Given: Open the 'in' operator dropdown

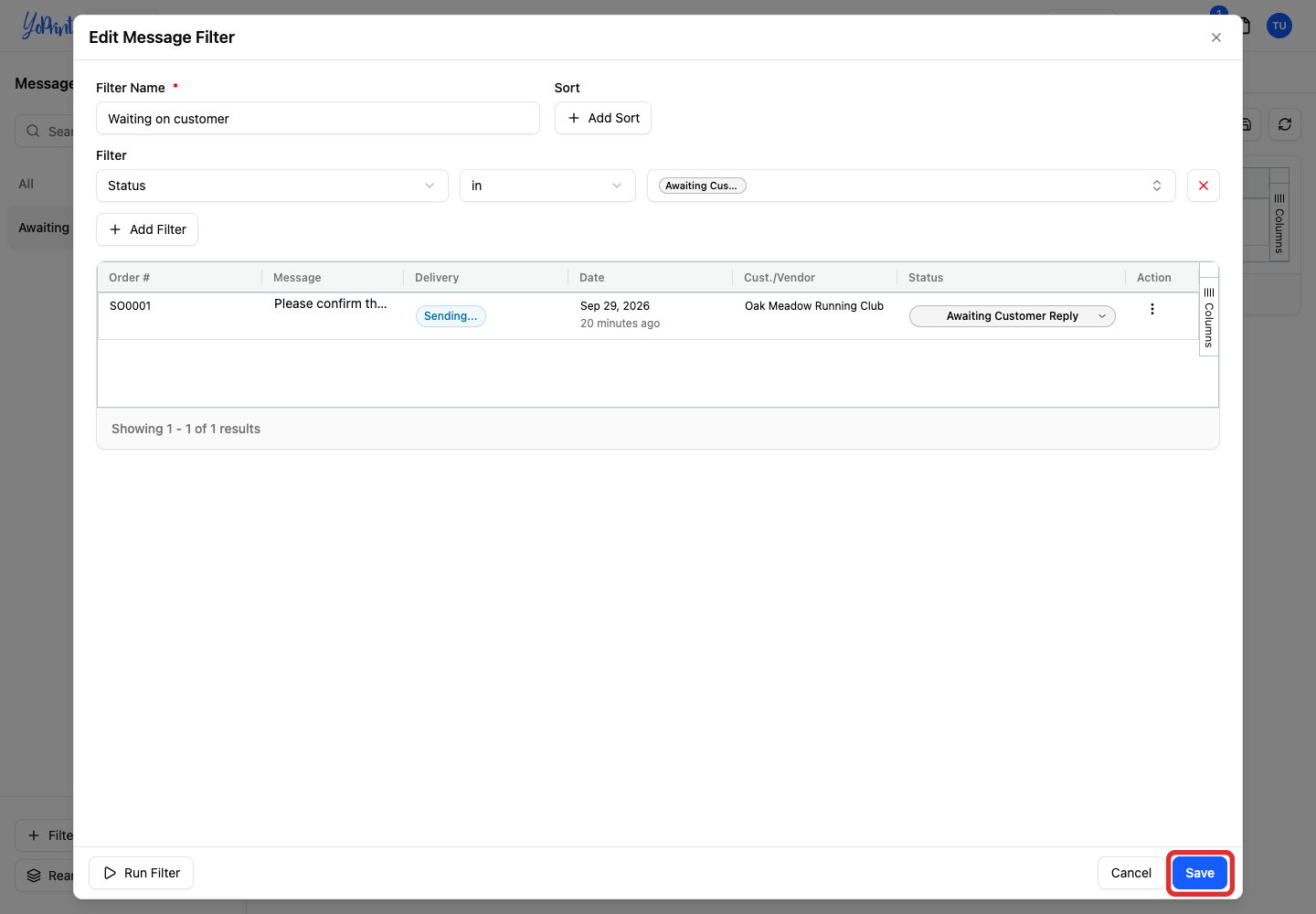Looking at the screenshot, I should (x=547, y=186).
